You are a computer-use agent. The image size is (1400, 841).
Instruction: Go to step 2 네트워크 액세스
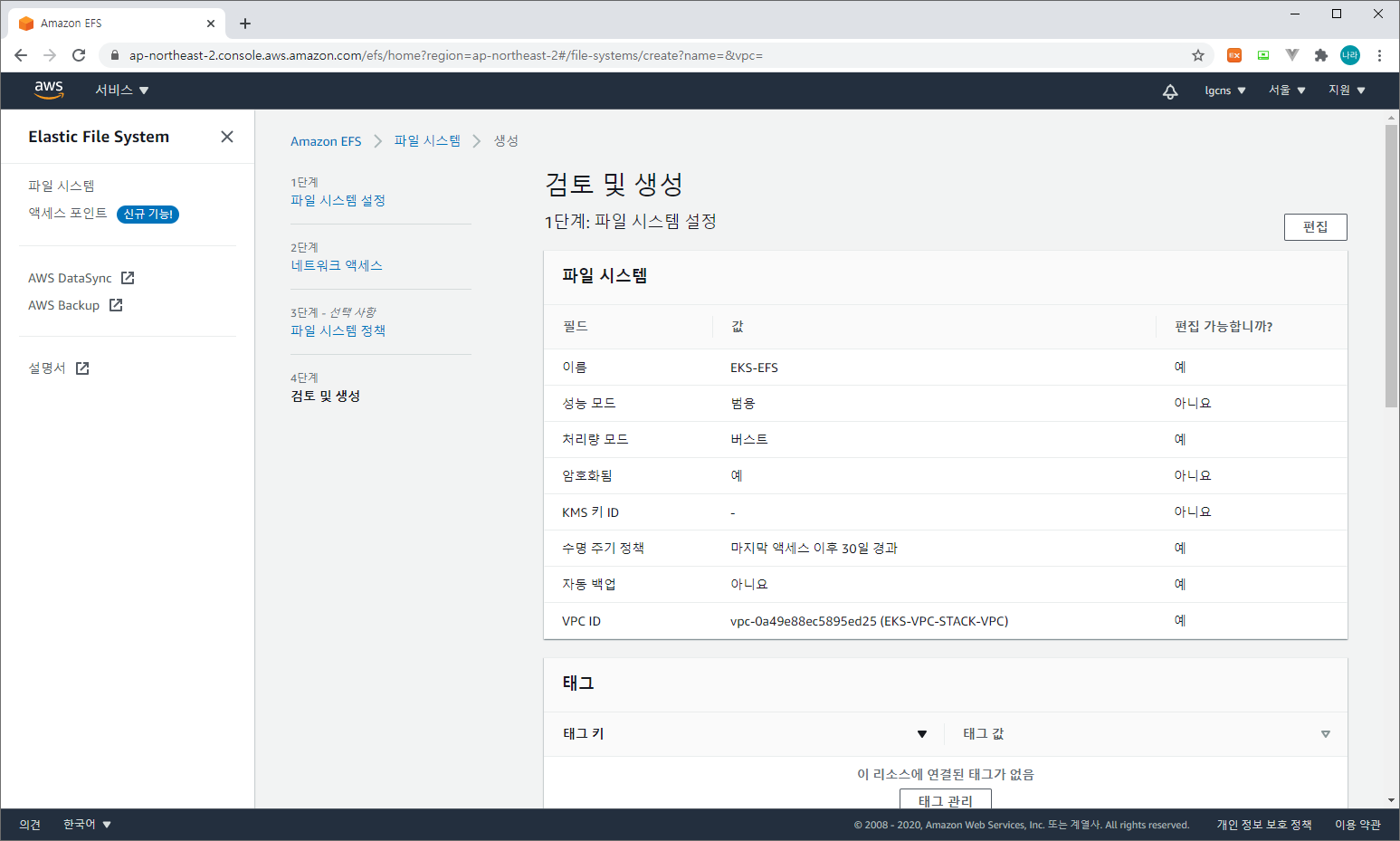337,265
